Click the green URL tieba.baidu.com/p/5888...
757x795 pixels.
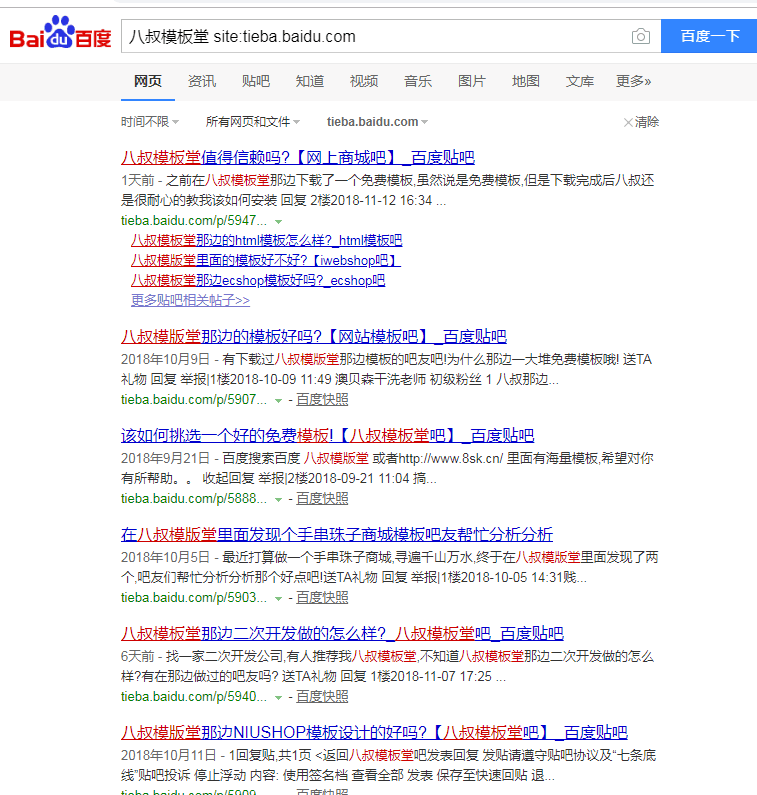coord(194,498)
